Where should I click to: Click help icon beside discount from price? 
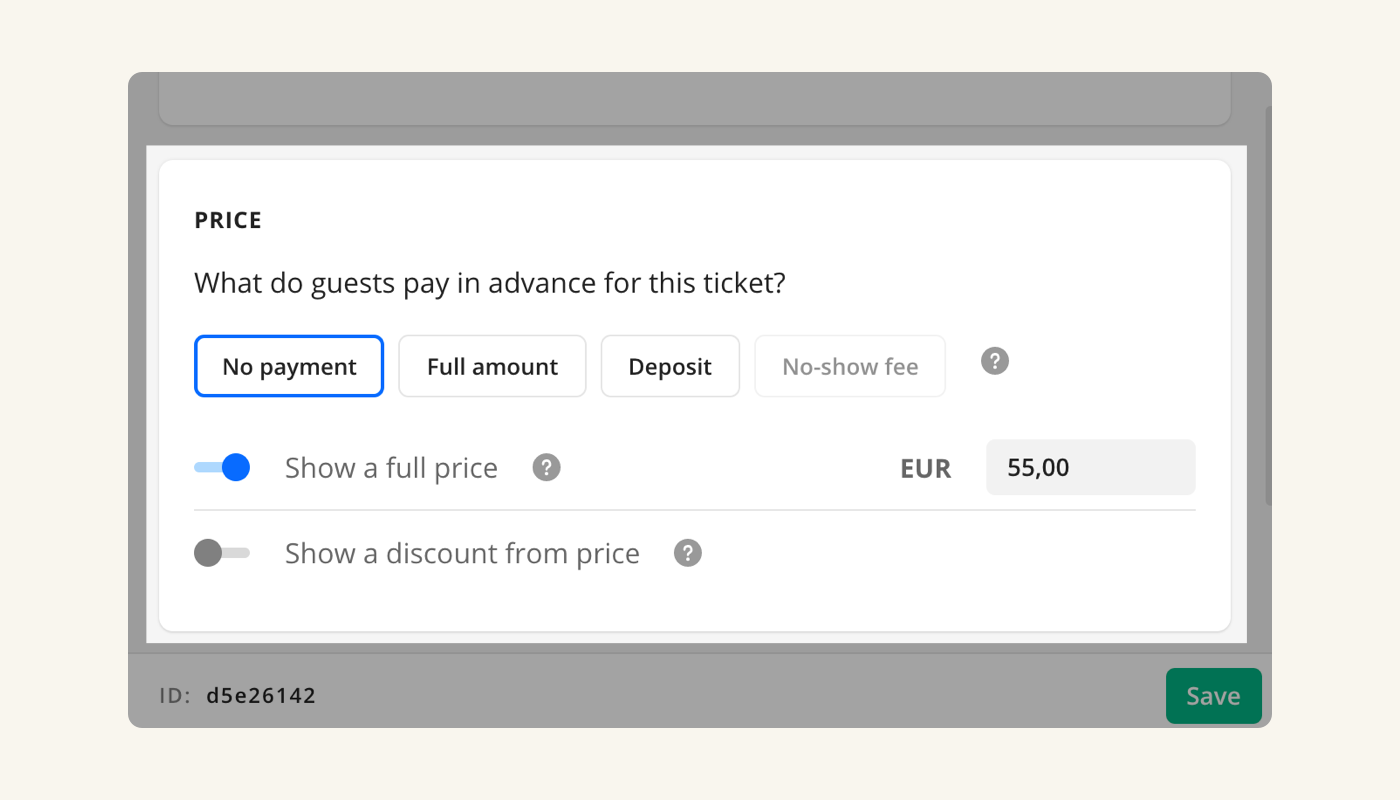pos(688,553)
